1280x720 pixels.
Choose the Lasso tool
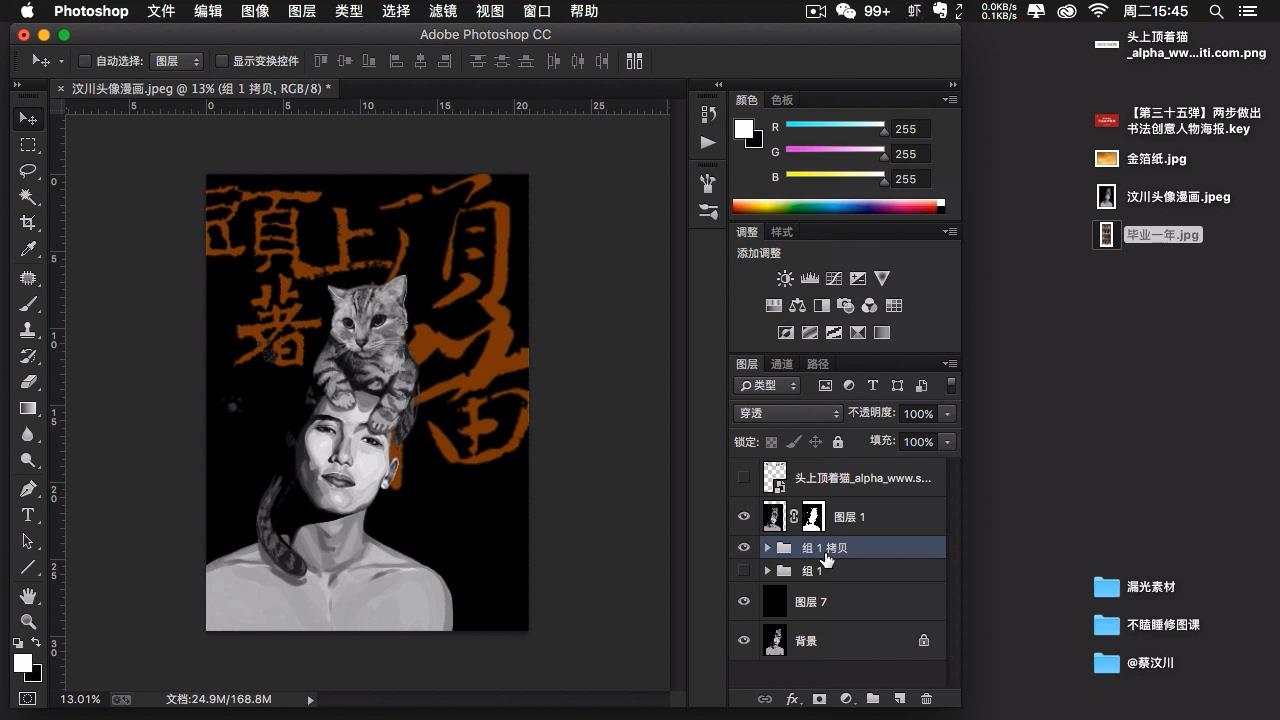[x=28, y=171]
